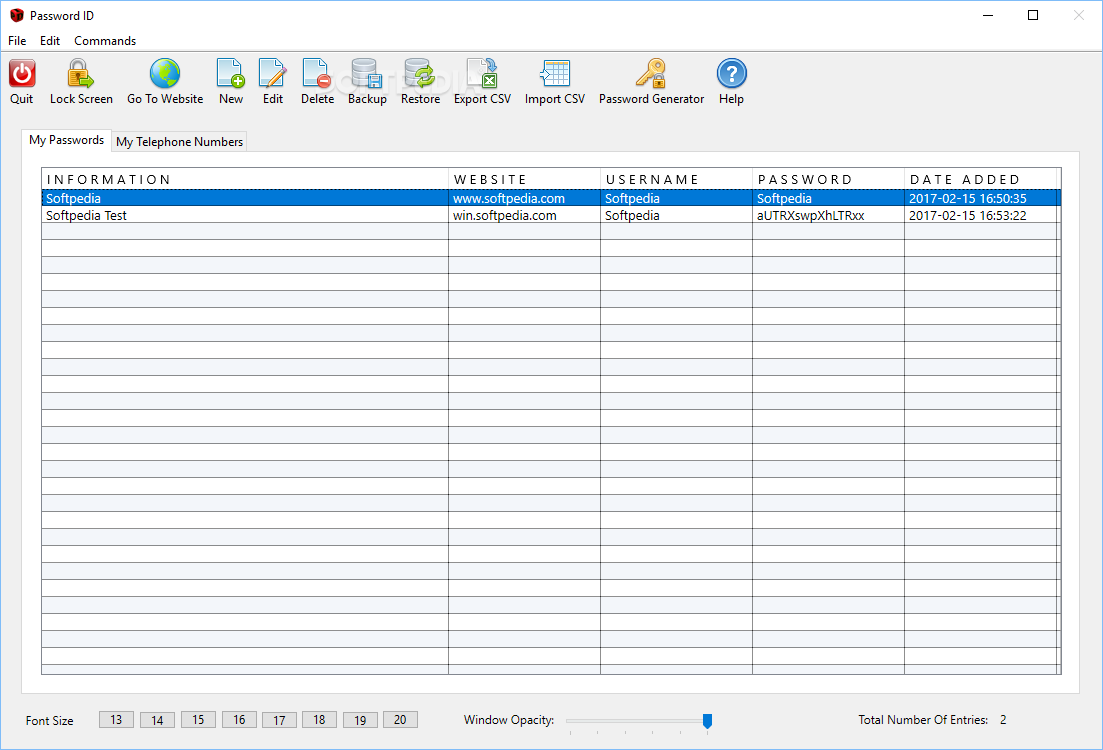This screenshot has width=1103, height=750.
Task: Set font size to 20
Action: pyautogui.click(x=400, y=720)
